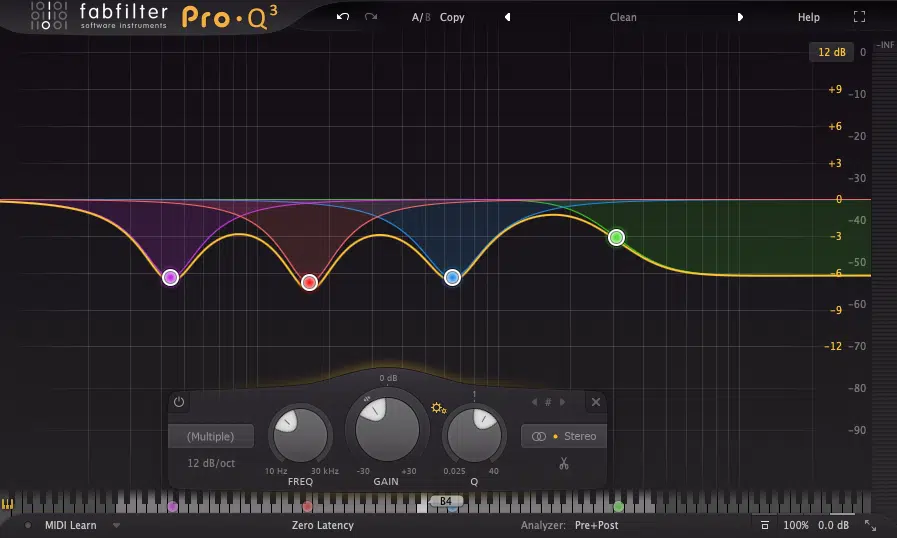Select the green EQ band node
The width and height of the screenshot is (897, 538).
pos(616,237)
